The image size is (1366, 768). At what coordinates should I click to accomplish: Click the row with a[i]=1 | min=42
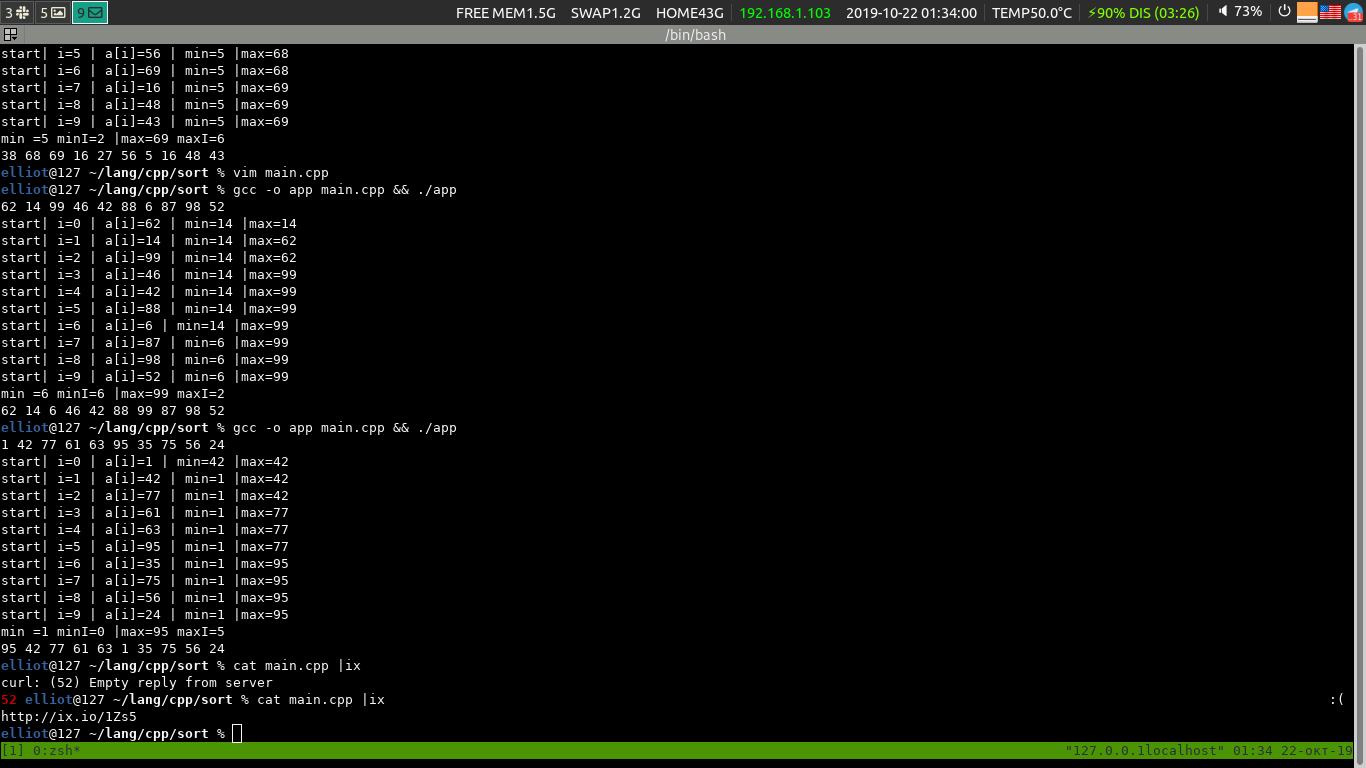(145, 462)
